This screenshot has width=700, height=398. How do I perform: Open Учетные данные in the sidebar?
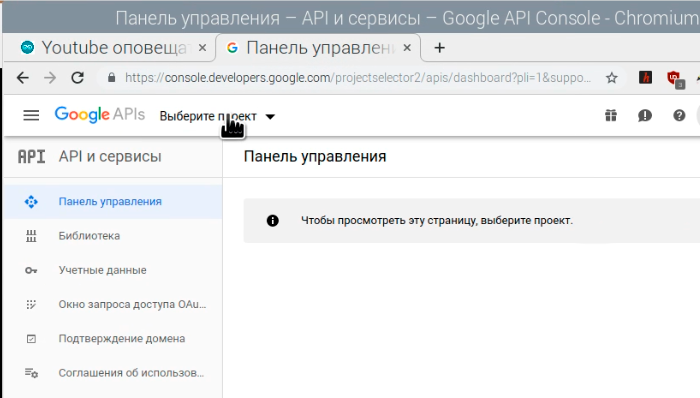[112, 270]
